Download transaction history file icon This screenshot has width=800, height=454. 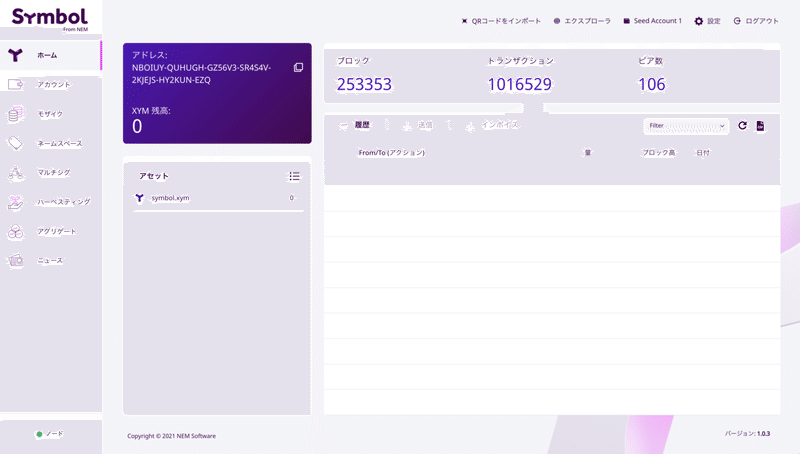[760, 125]
